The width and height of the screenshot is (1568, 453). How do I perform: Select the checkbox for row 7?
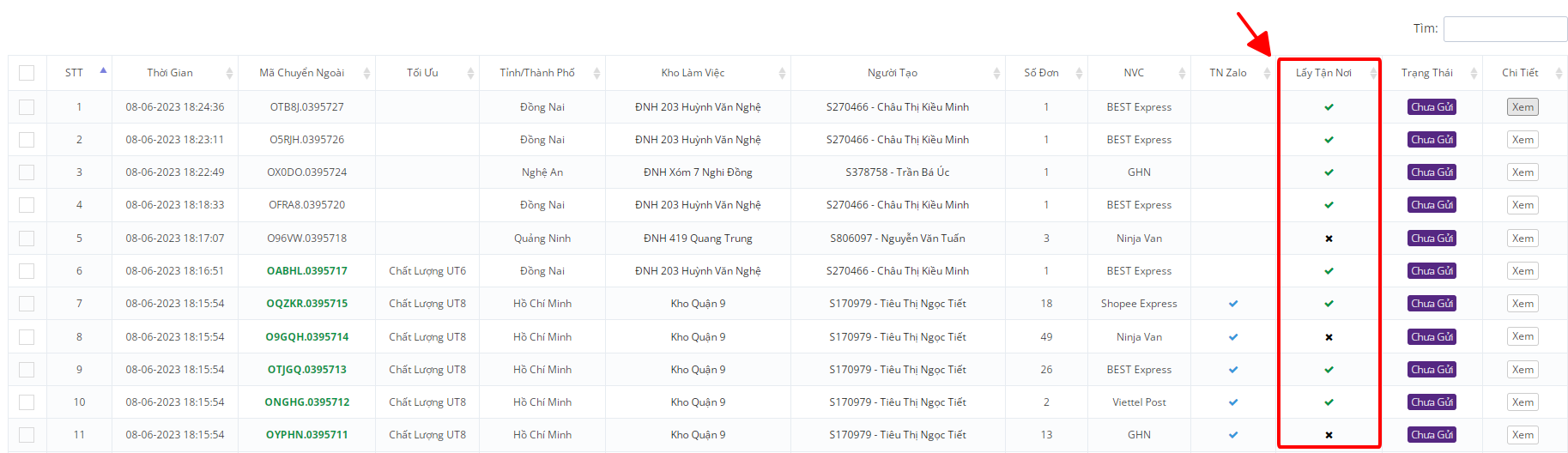click(x=27, y=304)
